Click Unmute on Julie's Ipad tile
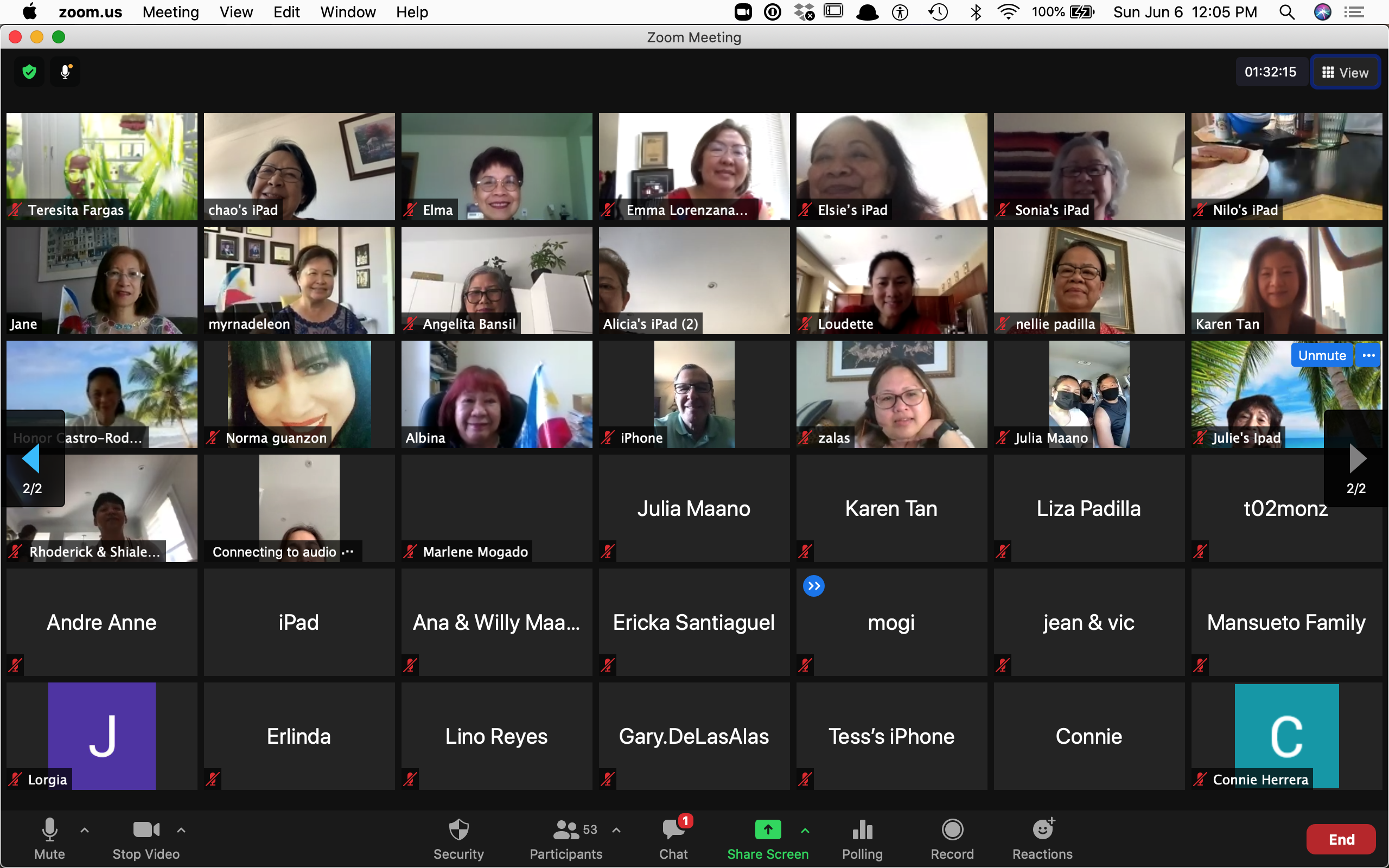1389x868 pixels. click(1321, 355)
